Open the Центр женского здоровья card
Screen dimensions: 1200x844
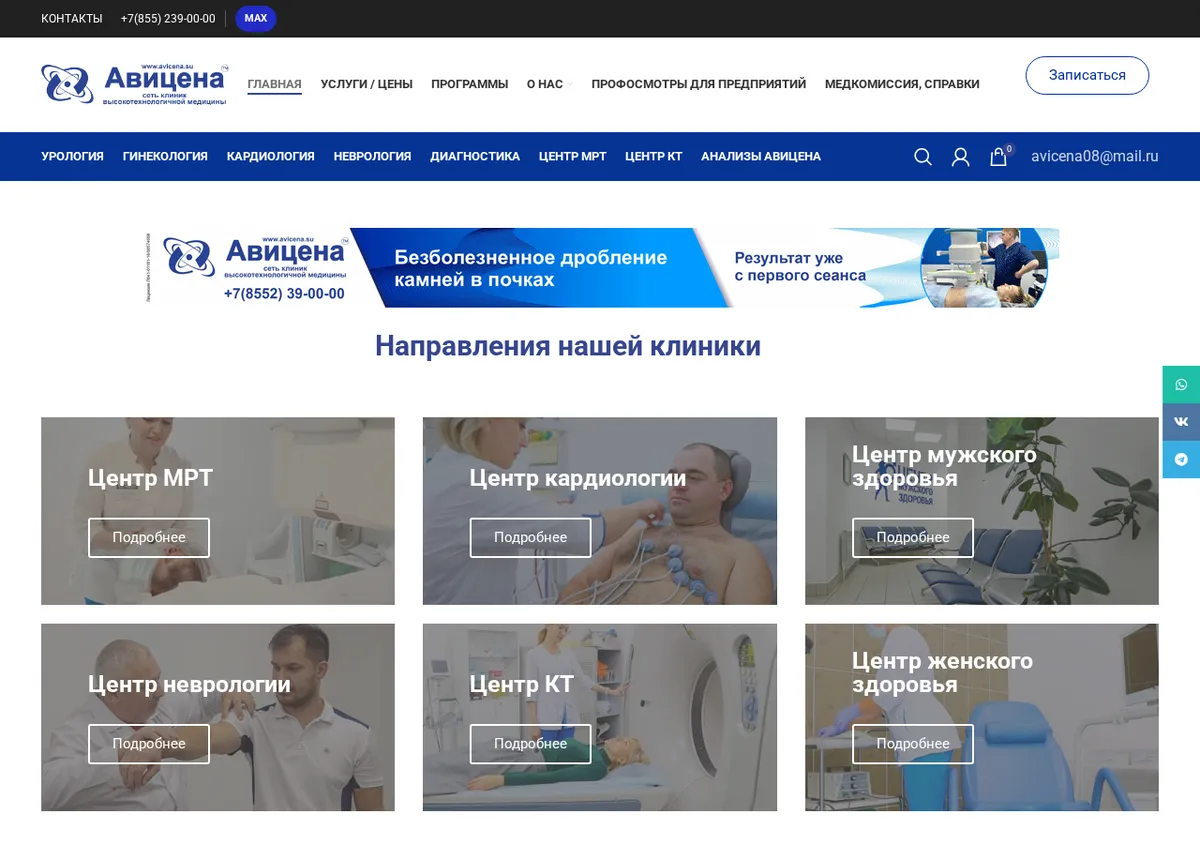point(982,717)
